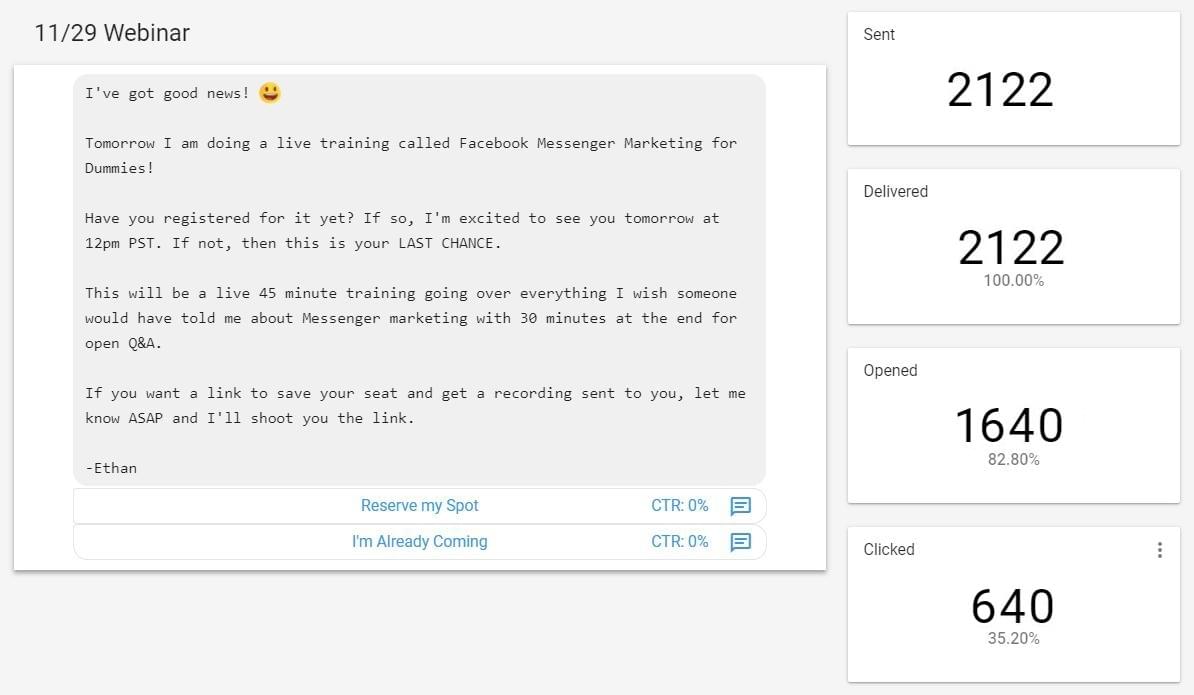The height and width of the screenshot is (695, 1194).
Task: Click the chat icon beside I'm Already Coming
Action: point(740,542)
